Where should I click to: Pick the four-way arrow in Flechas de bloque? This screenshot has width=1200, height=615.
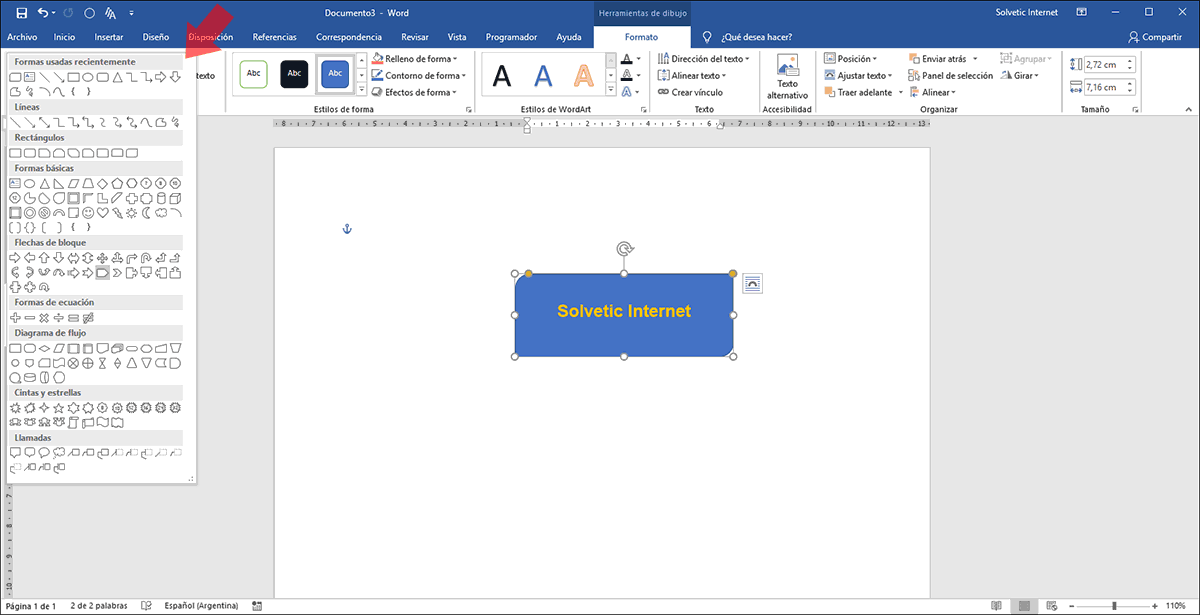coord(102,258)
